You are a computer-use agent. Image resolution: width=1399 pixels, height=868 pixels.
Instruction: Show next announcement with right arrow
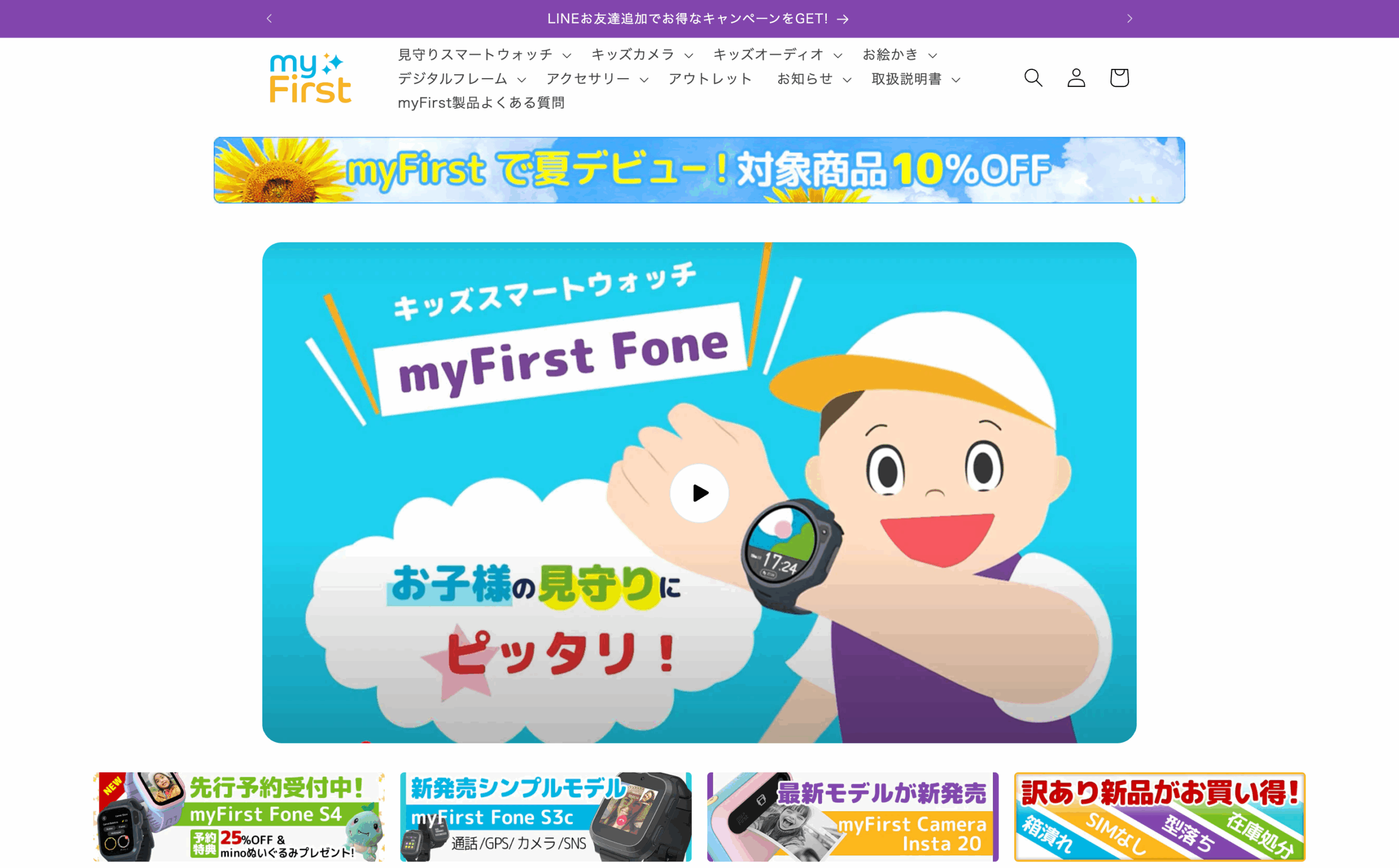(1129, 19)
